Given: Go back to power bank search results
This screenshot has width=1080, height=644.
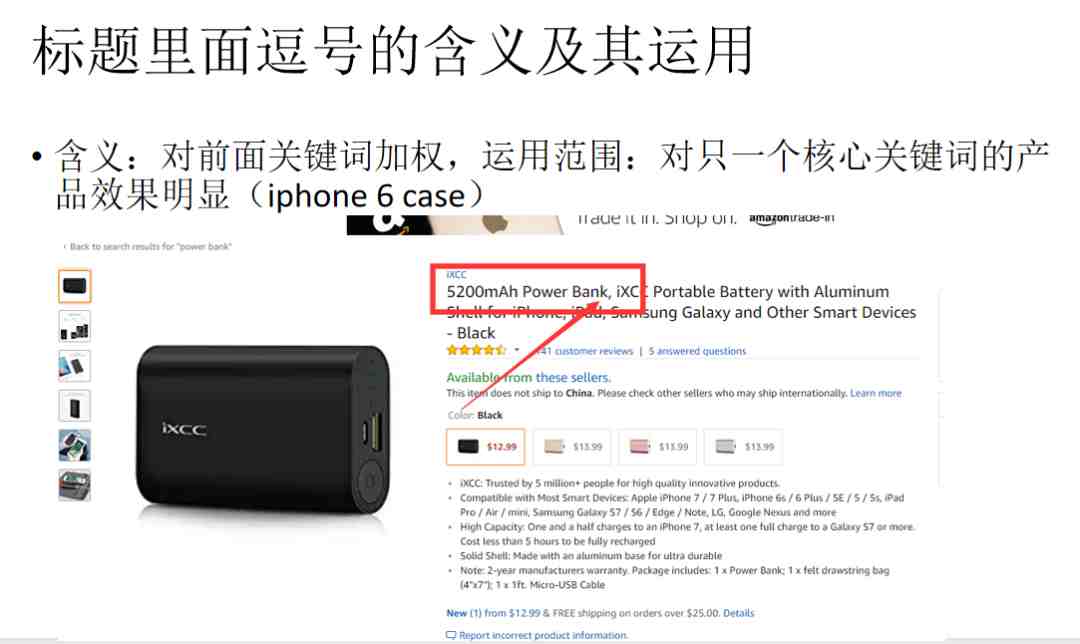Looking at the screenshot, I should pos(147,247).
